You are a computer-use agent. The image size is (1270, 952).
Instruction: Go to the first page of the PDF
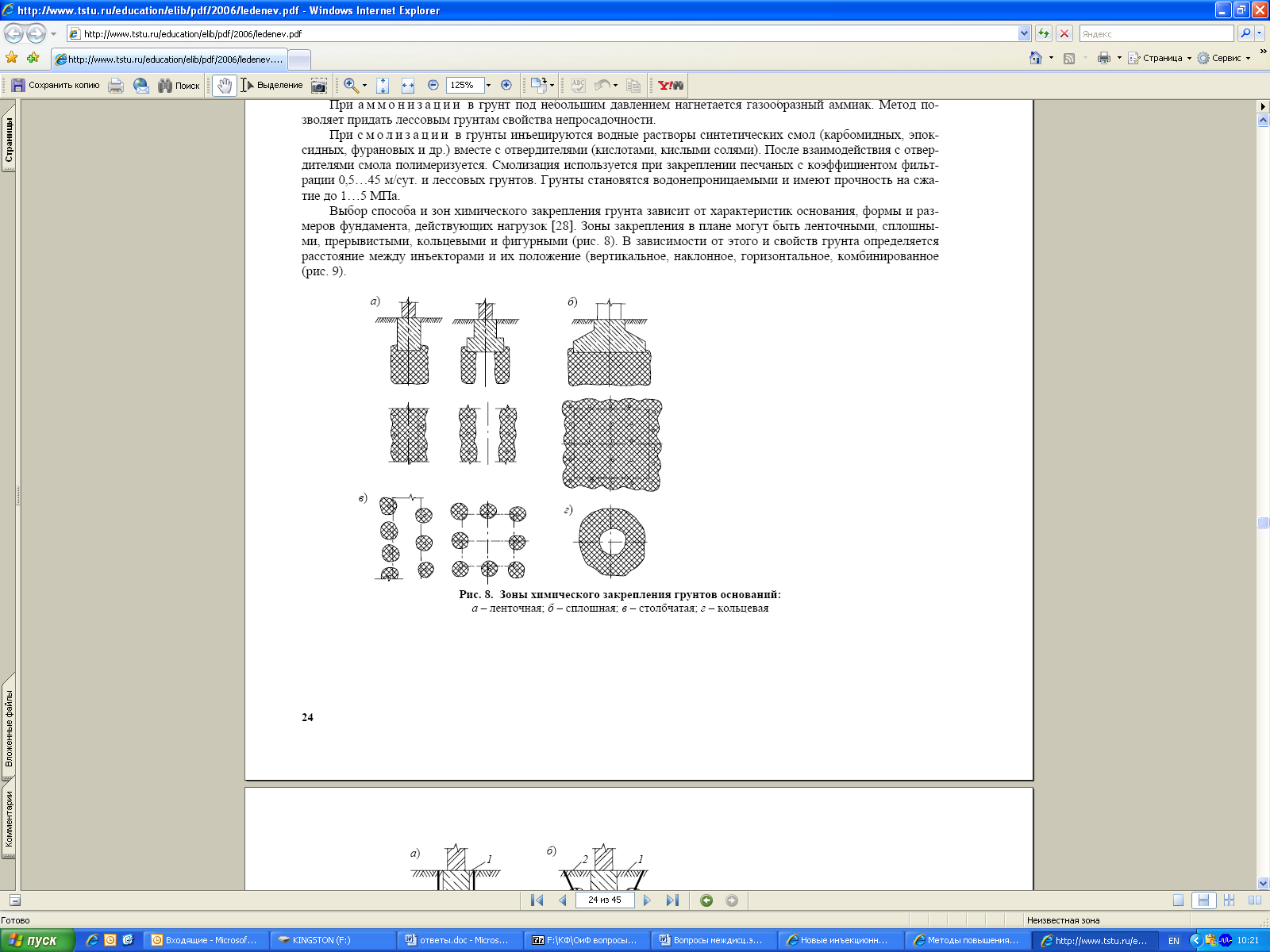tap(537, 900)
